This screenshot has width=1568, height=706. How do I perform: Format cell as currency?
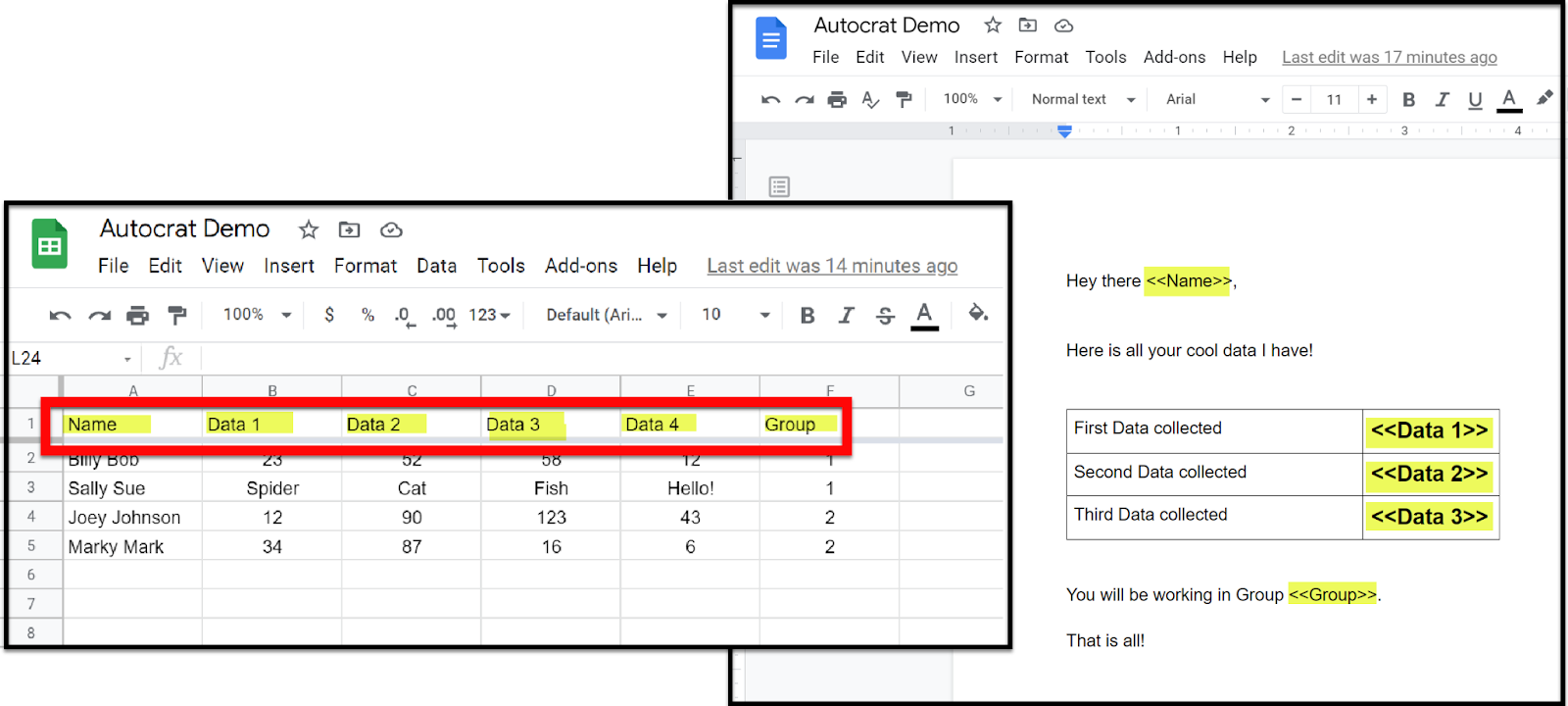pos(329,315)
